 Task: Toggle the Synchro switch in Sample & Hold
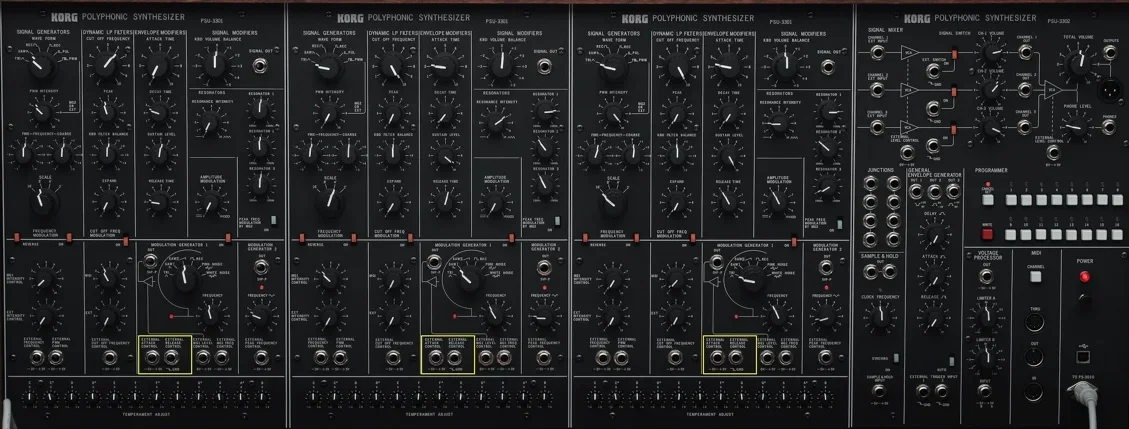(x=896, y=358)
